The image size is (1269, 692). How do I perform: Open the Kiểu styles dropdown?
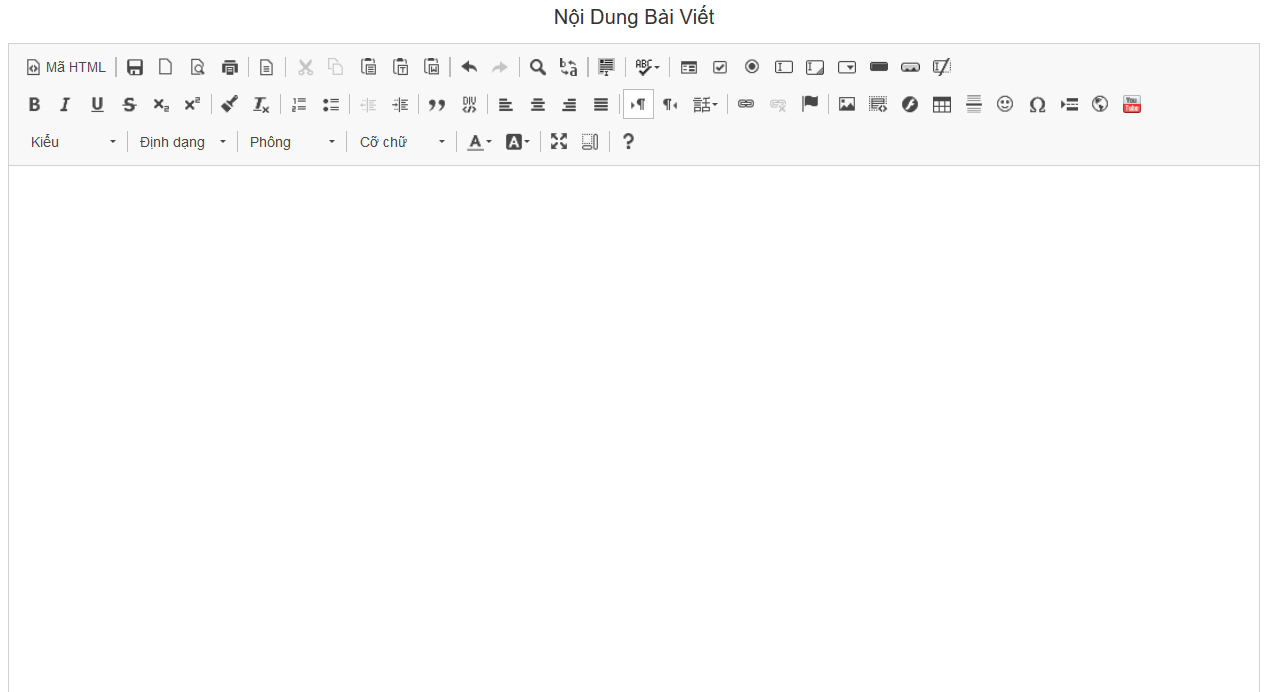(73, 142)
